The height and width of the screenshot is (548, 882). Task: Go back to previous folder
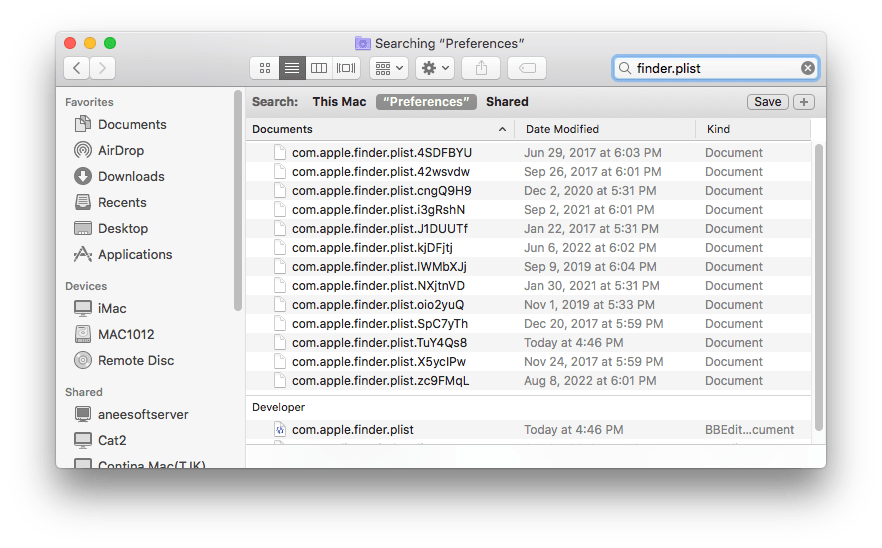click(77, 68)
